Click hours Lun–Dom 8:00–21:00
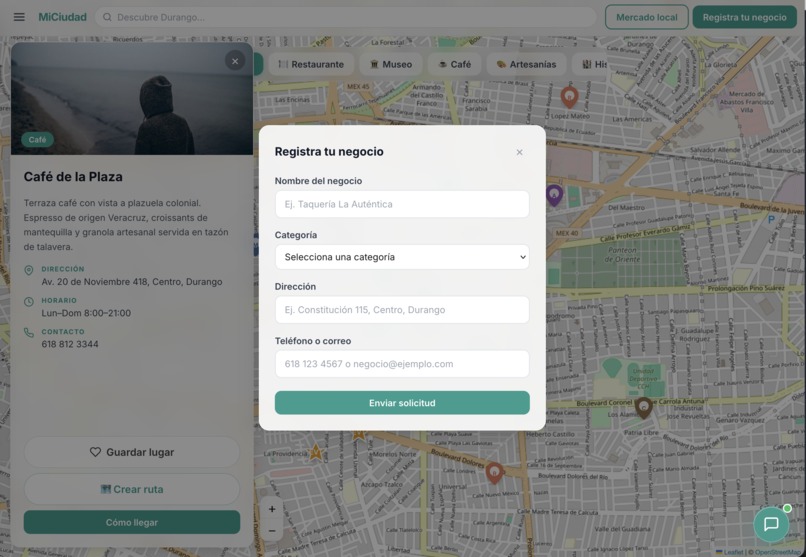Image resolution: width=806 pixels, height=557 pixels. pyautogui.click(x=86, y=313)
